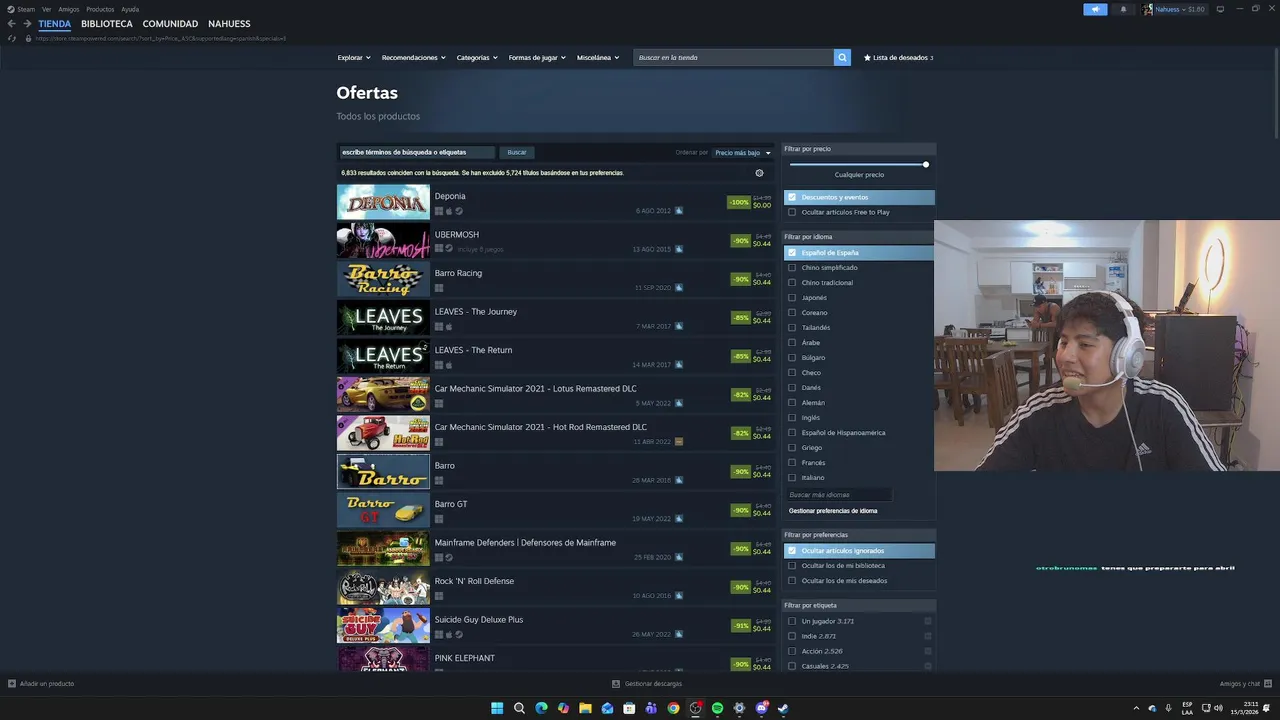Click the search magnifier button
The width and height of the screenshot is (1280, 720).
click(x=842, y=57)
